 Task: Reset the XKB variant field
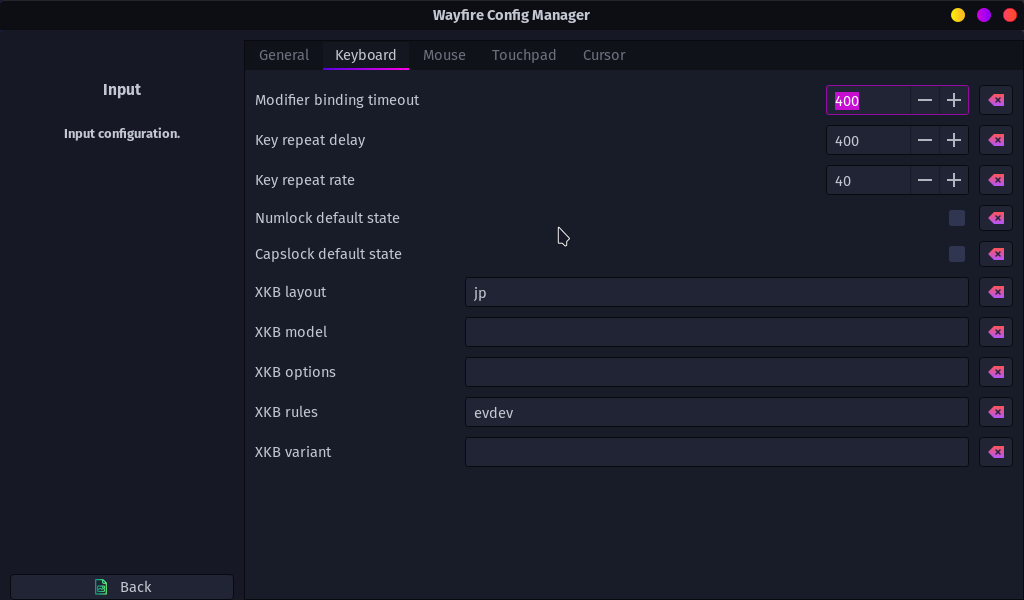point(996,452)
